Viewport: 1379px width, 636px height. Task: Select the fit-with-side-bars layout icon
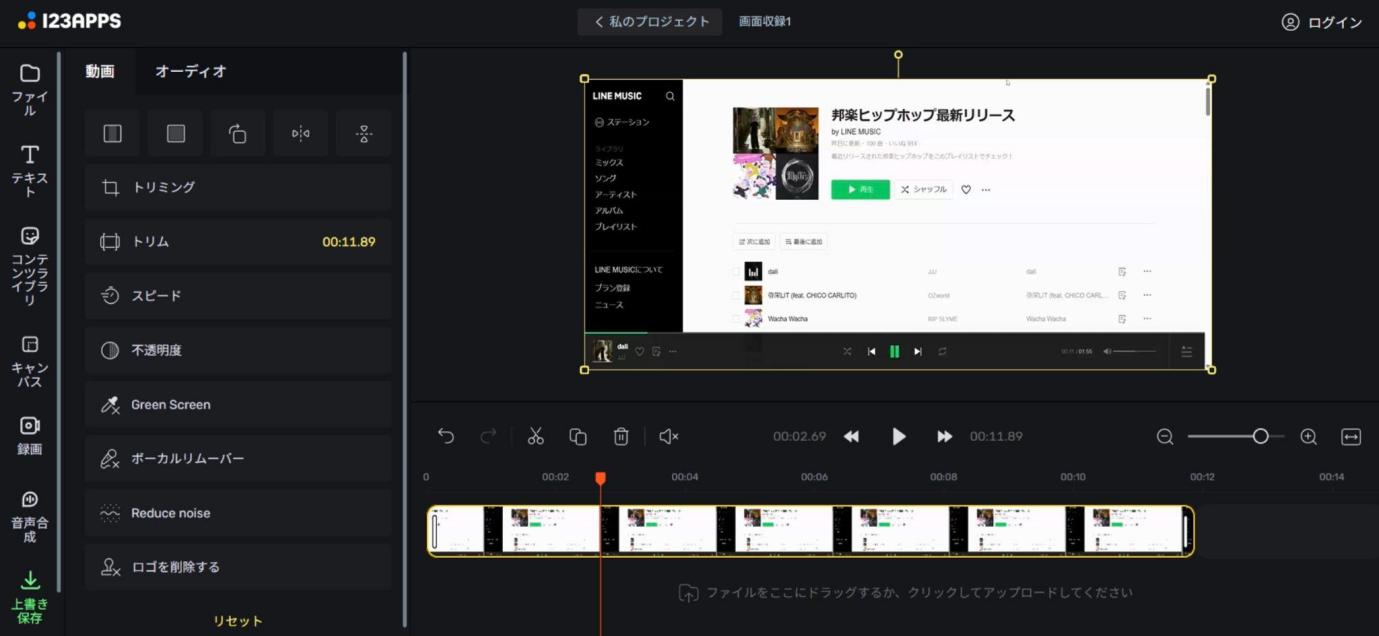click(x=112, y=133)
